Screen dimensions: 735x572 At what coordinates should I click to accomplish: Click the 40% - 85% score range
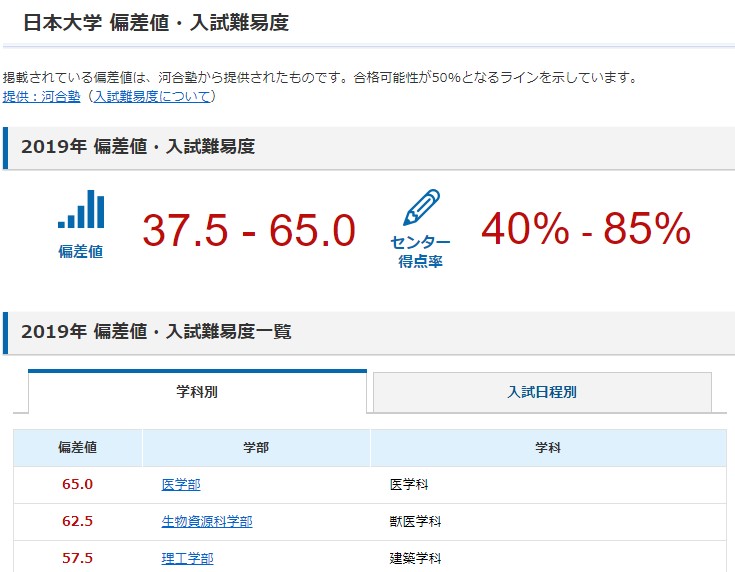pyautogui.click(x=586, y=228)
